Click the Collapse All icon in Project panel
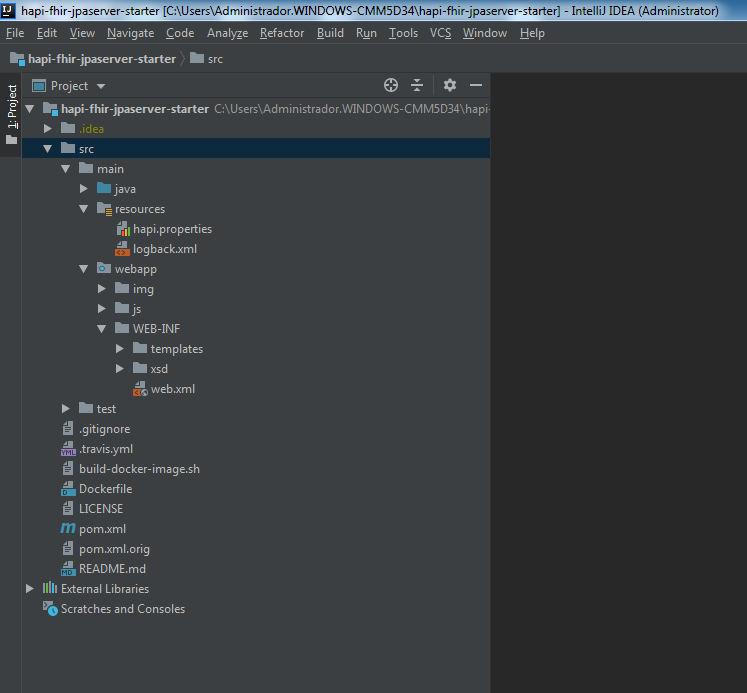The width and height of the screenshot is (747, 693). pos(417,86)
